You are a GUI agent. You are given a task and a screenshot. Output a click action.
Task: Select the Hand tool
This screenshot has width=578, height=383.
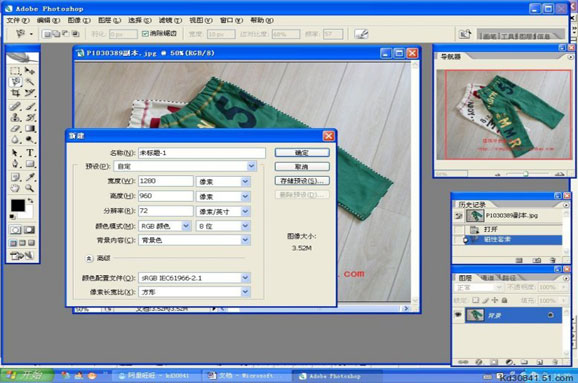[15, 188]
